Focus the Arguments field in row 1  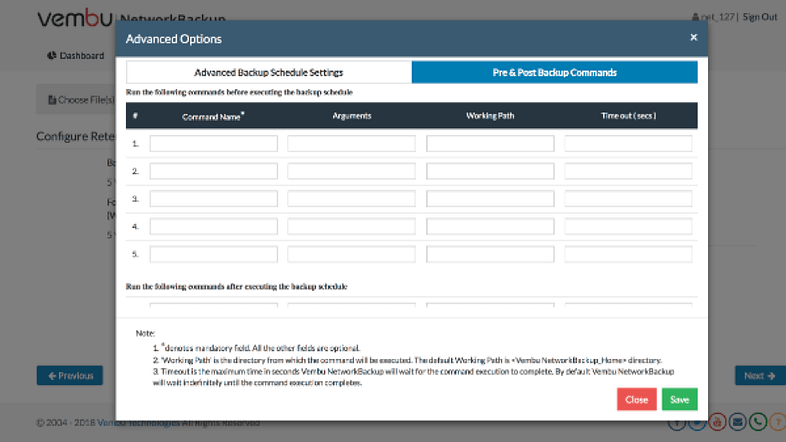[351, 144]
